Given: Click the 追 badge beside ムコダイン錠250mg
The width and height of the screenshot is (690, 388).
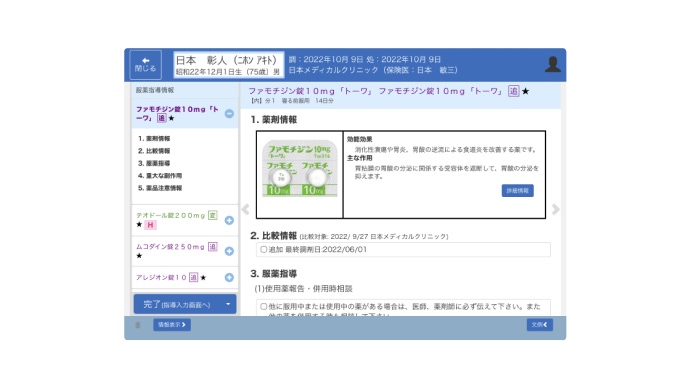Looking at the screenshot, I should (x=213, y=247).
